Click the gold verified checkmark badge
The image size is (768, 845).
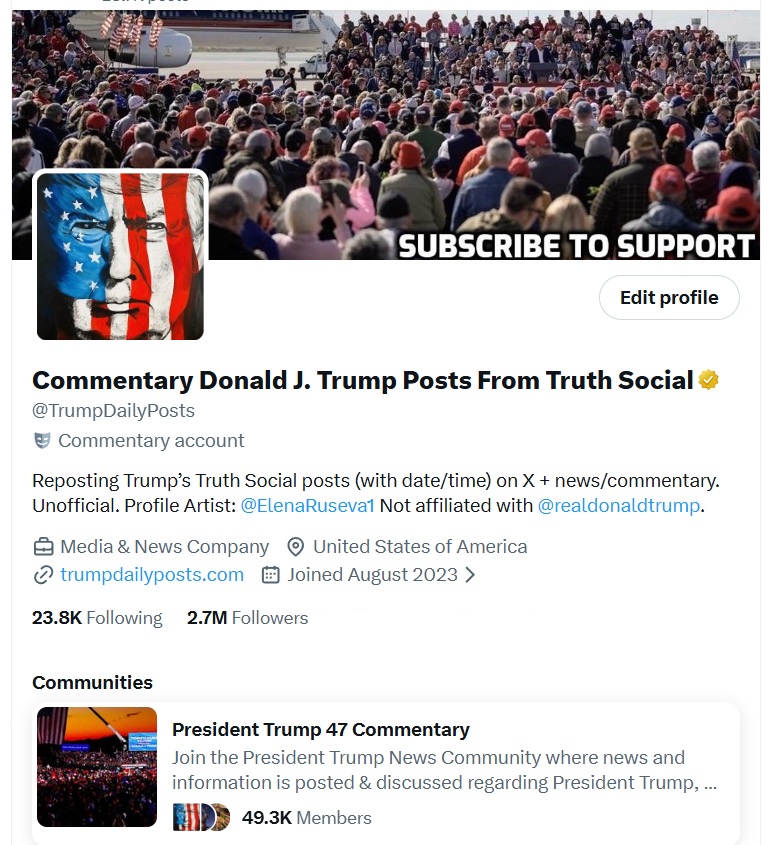(x=708, y=380)
